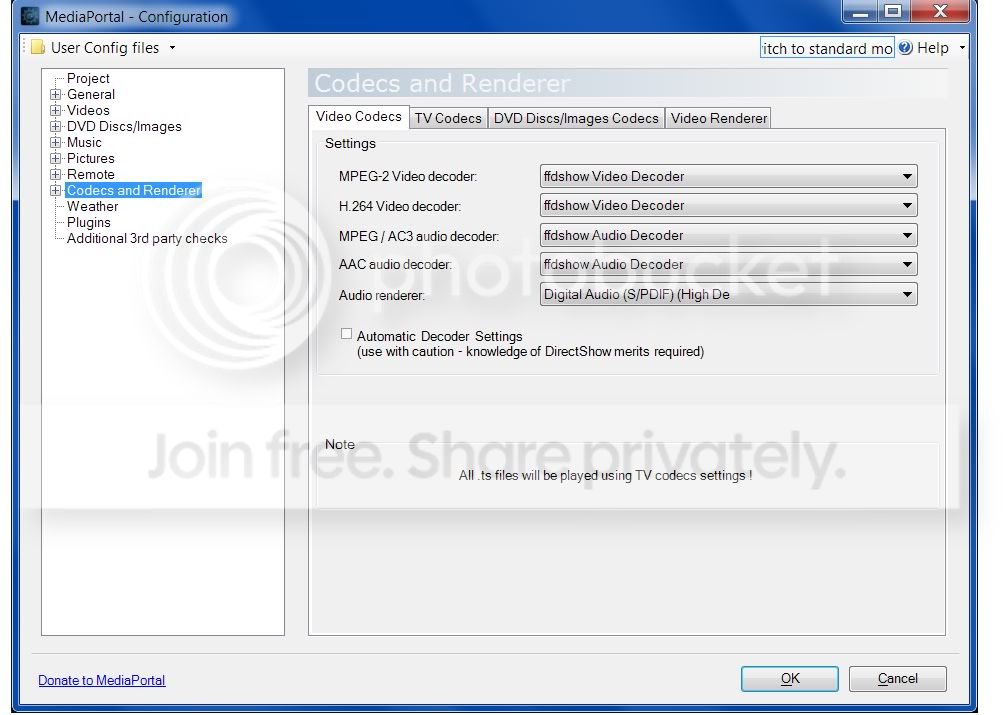Open the H.264 Video decoder dropdown
Screen dimensions: 1008x715
click(x=728, y=206)
